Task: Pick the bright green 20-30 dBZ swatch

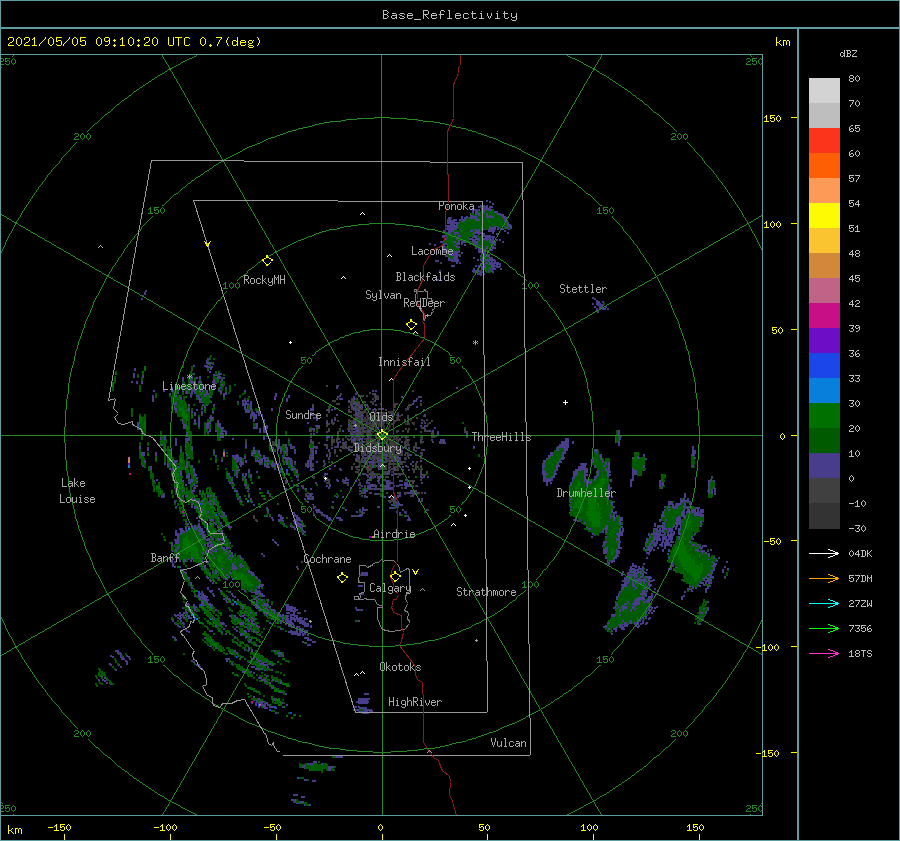Action: [x=824, y=416]
